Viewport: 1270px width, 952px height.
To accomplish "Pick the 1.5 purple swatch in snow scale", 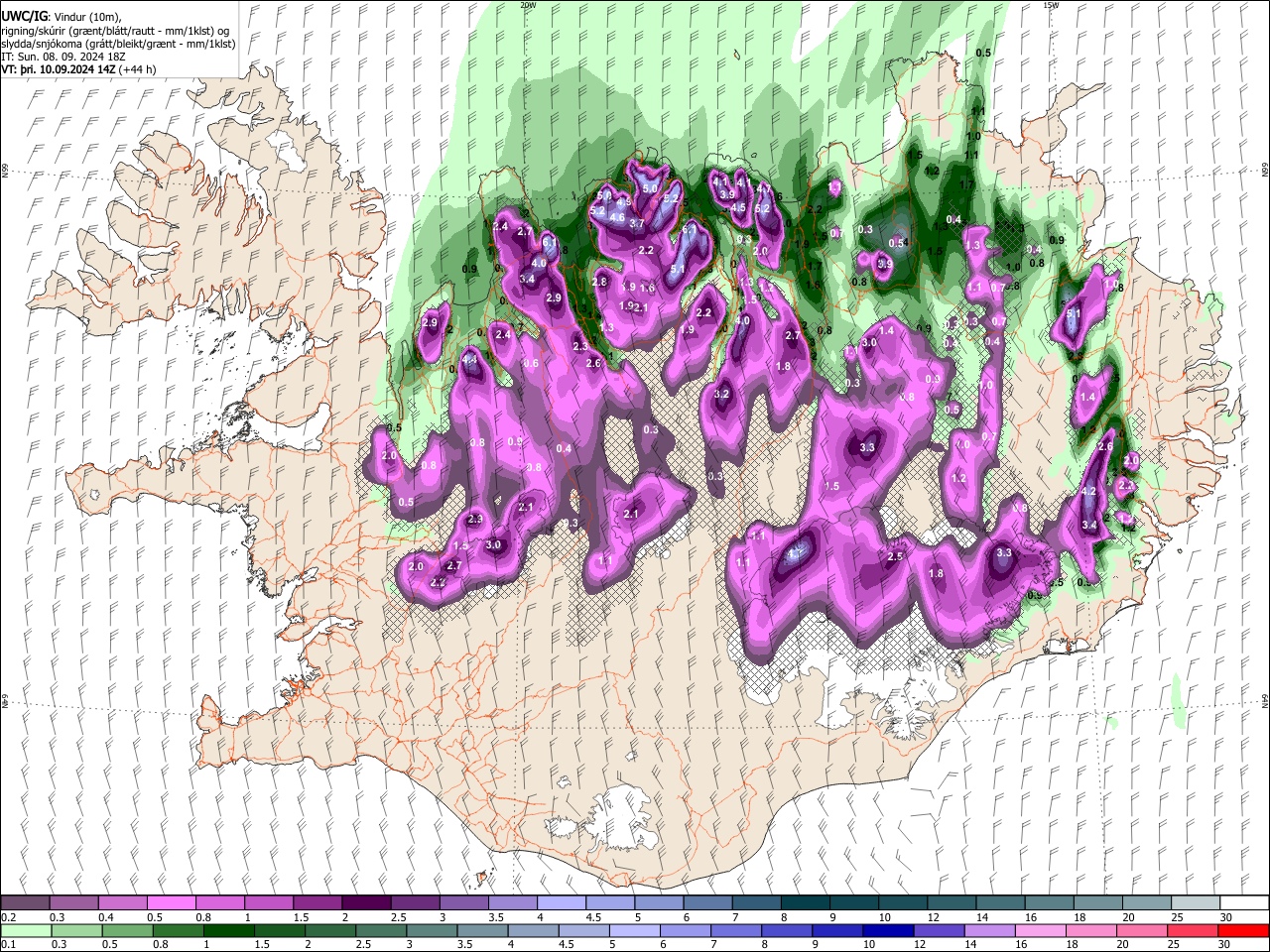I will click(x=317, y=903).
